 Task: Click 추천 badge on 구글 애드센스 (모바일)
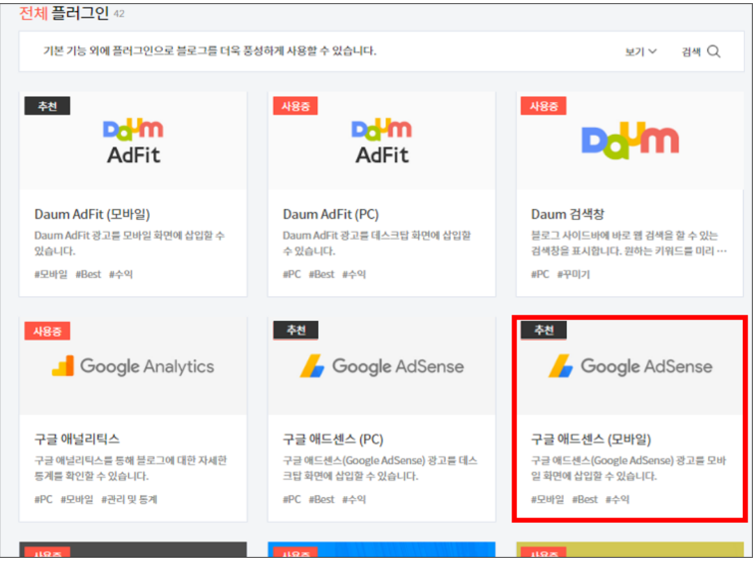coord(544,330)
